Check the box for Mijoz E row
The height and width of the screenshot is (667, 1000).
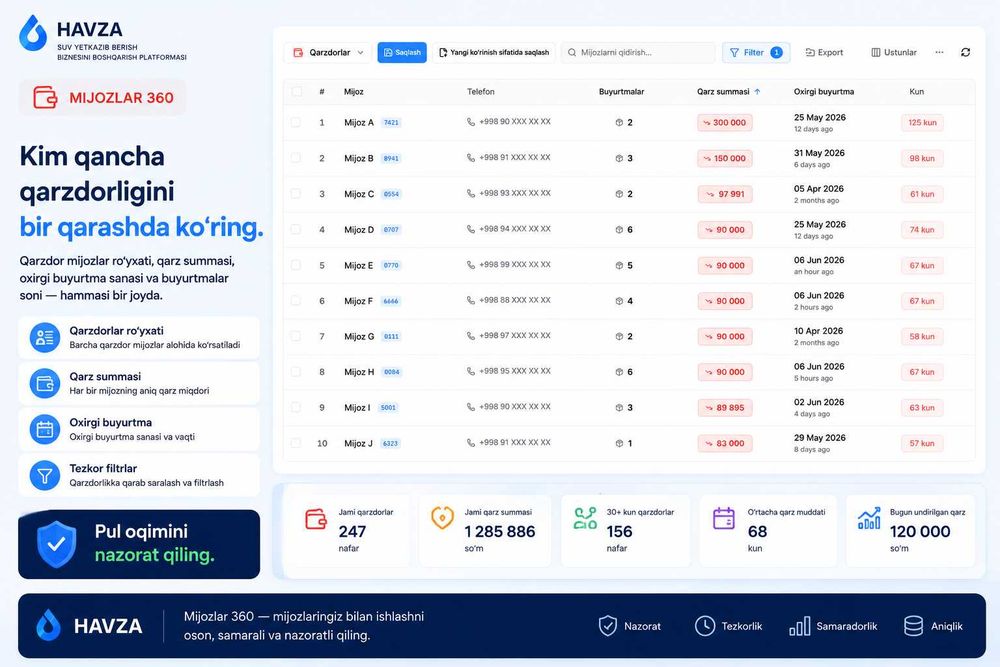click(296, 265)
